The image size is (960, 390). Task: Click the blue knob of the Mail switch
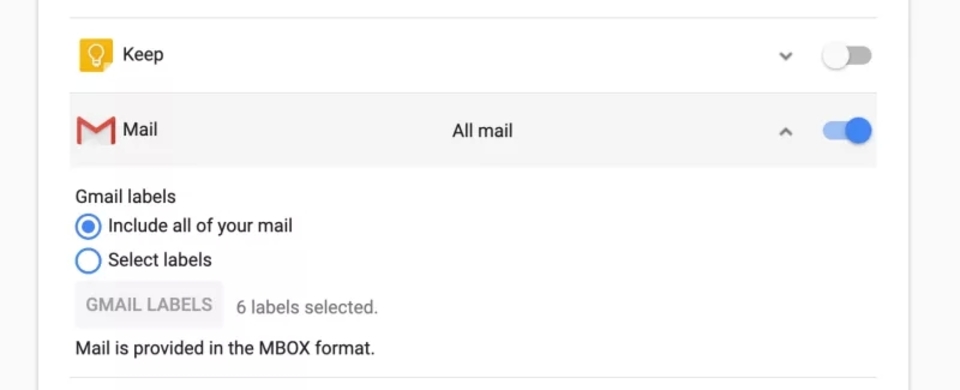coord(859,130)
